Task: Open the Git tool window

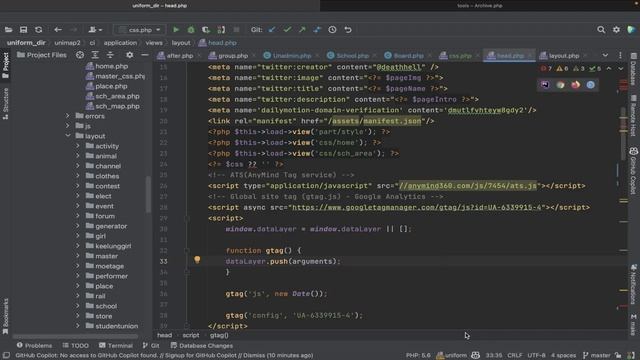Action: (x=151, y=345)
